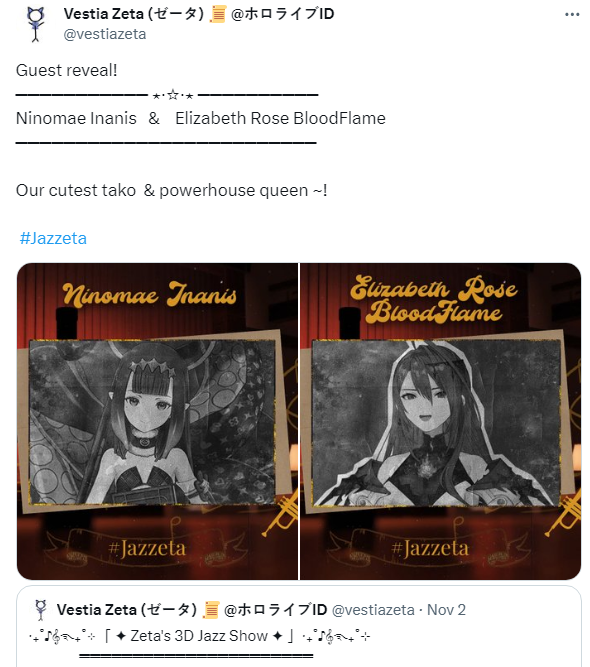Open the quoted Zeta's 3D Jazz Show tweet
This screenshot has height=667, width=590.
299,626
